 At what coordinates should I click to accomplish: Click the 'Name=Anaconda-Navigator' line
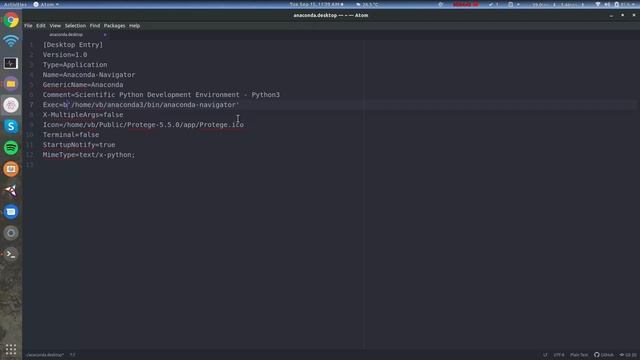(89, 75)
